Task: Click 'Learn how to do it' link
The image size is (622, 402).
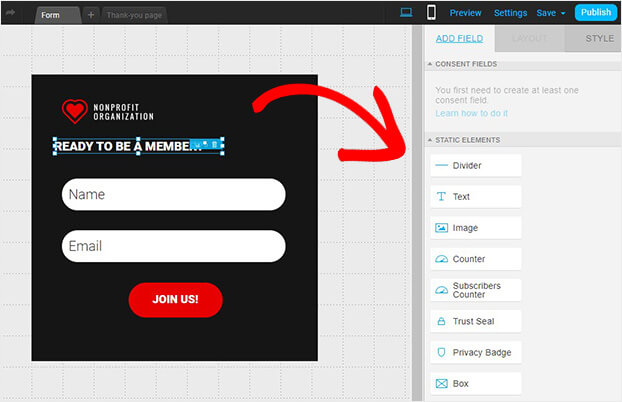Action: pos(471,113)
